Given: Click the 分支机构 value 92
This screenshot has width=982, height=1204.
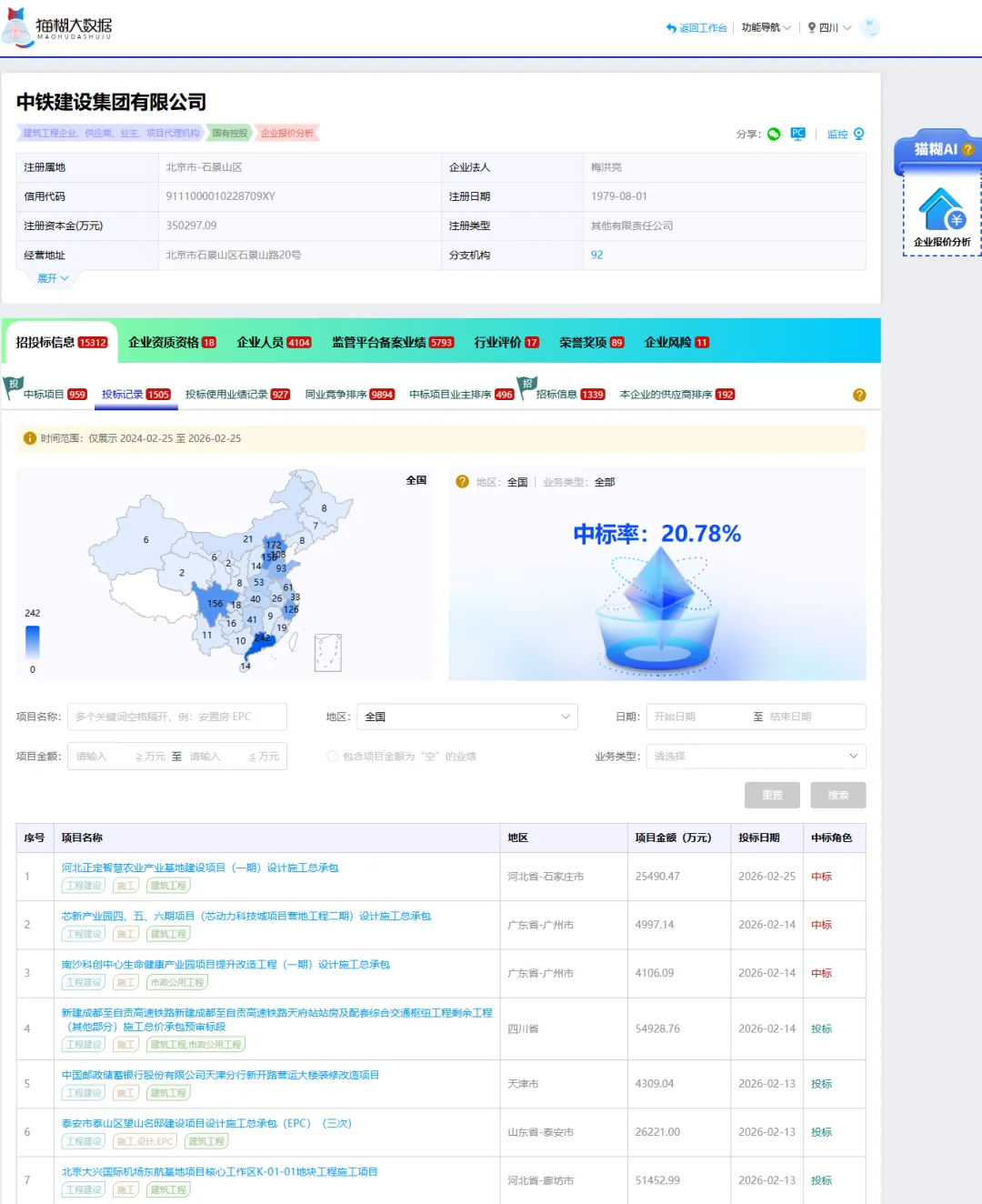Looking at the screenshot, I should pos(596,256).
